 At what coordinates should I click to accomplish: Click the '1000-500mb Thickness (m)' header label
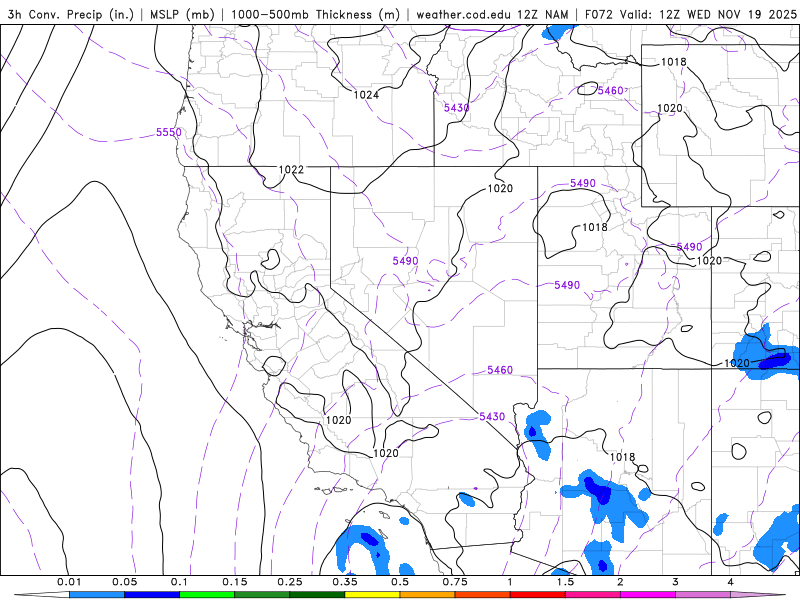pyautogui.click(x=315, y=14)
